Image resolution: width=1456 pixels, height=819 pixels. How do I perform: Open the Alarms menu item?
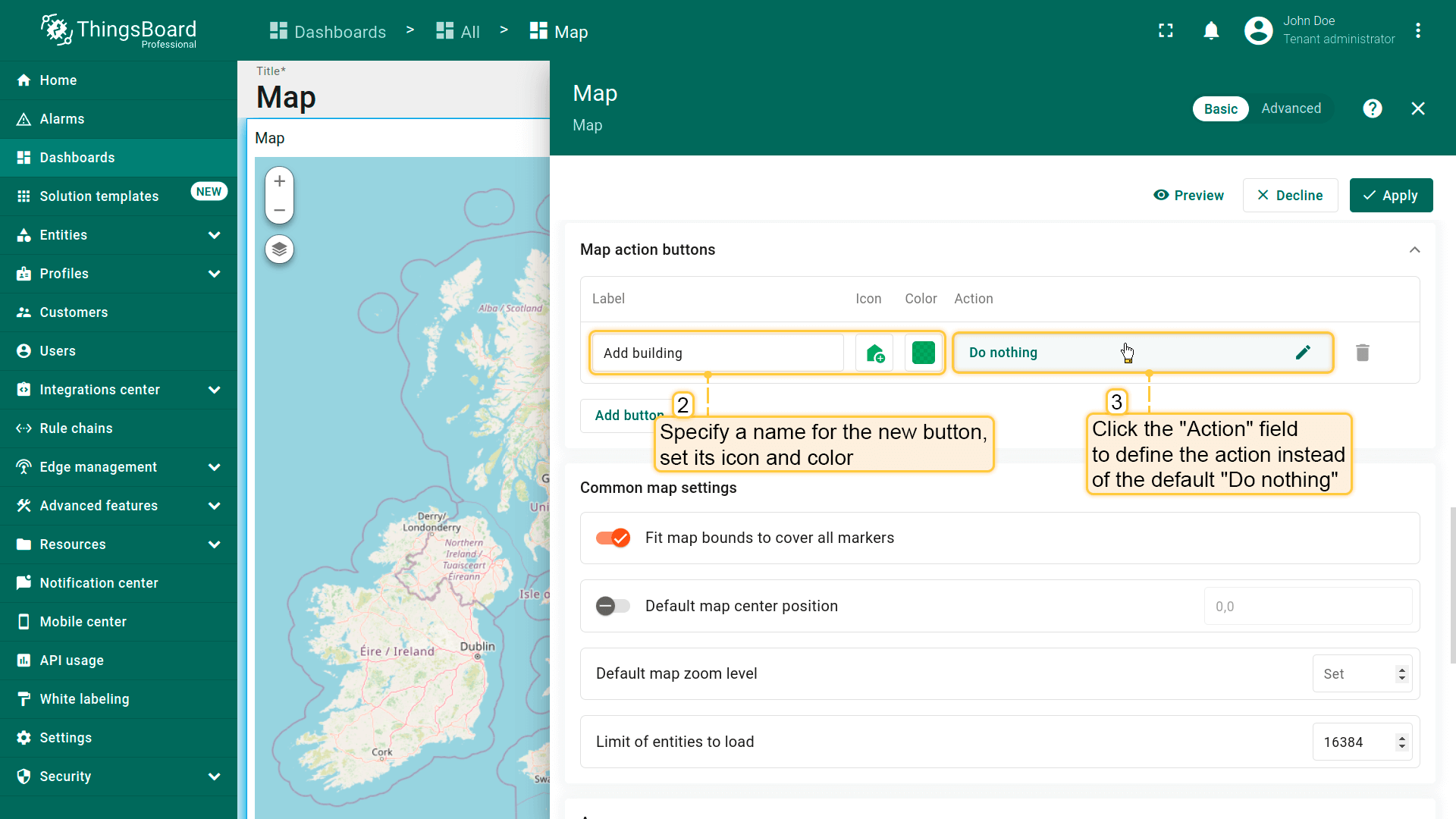(x=62, y=119)
